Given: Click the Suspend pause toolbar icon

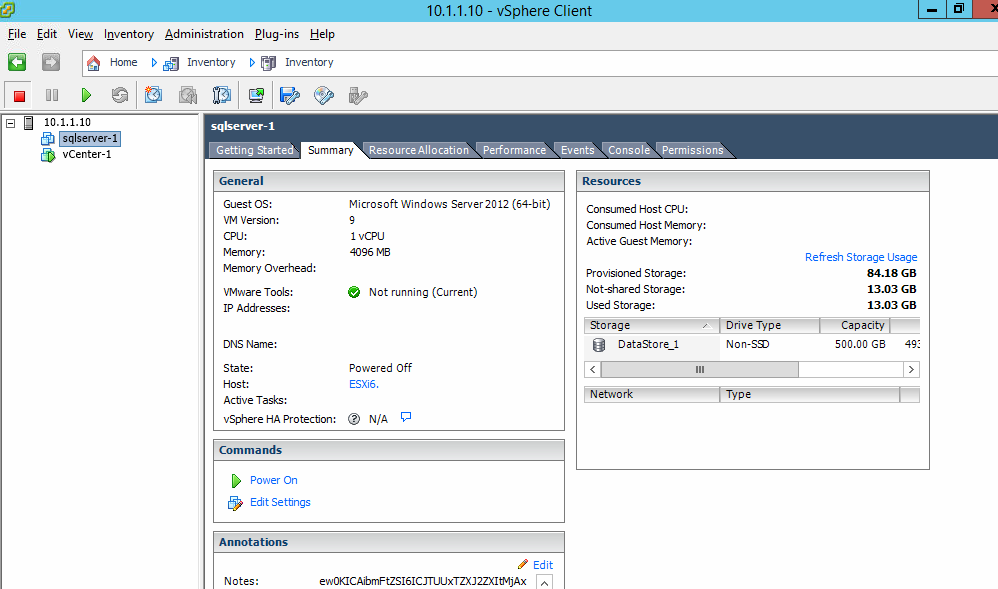Looking at the screenshot, I should pyautogui.click(x=52, y=96).
